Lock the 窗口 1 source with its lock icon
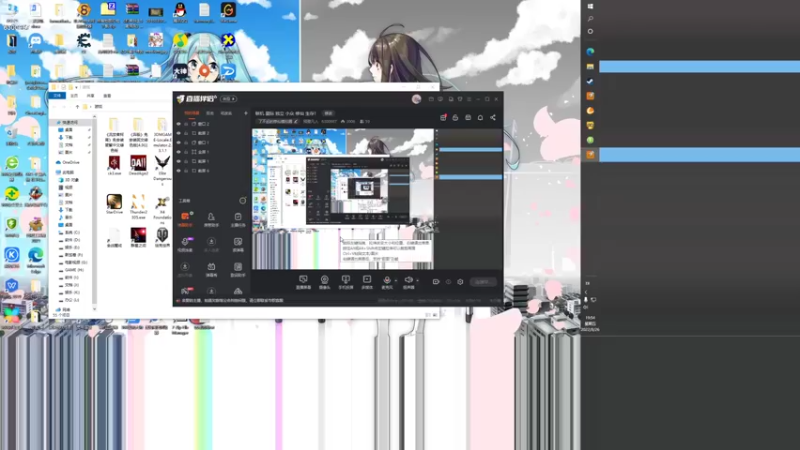The image size is (800, 450). tap(186, 142)
